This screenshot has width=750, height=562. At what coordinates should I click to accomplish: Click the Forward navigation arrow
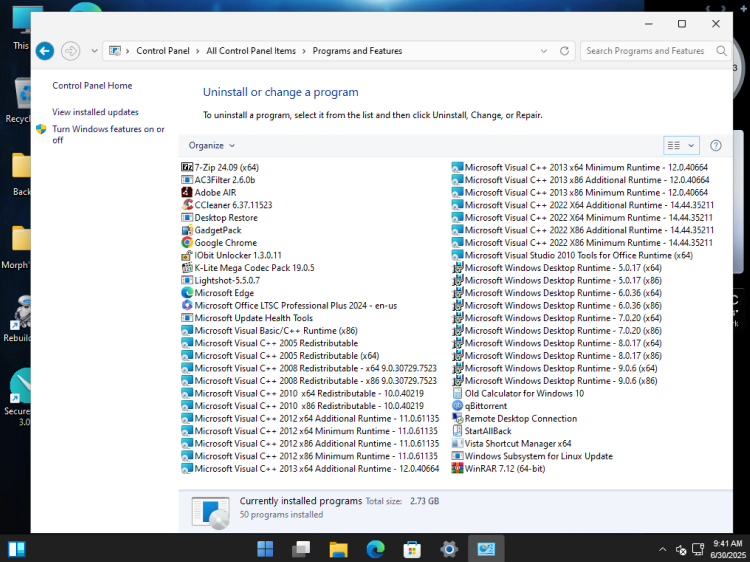coord(70,51)
